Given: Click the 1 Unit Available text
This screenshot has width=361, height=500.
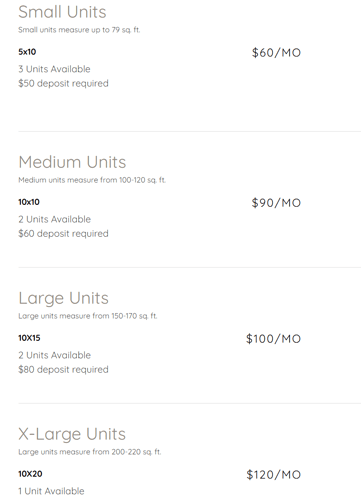Looking at the screenshot, I should pos(51,491).
